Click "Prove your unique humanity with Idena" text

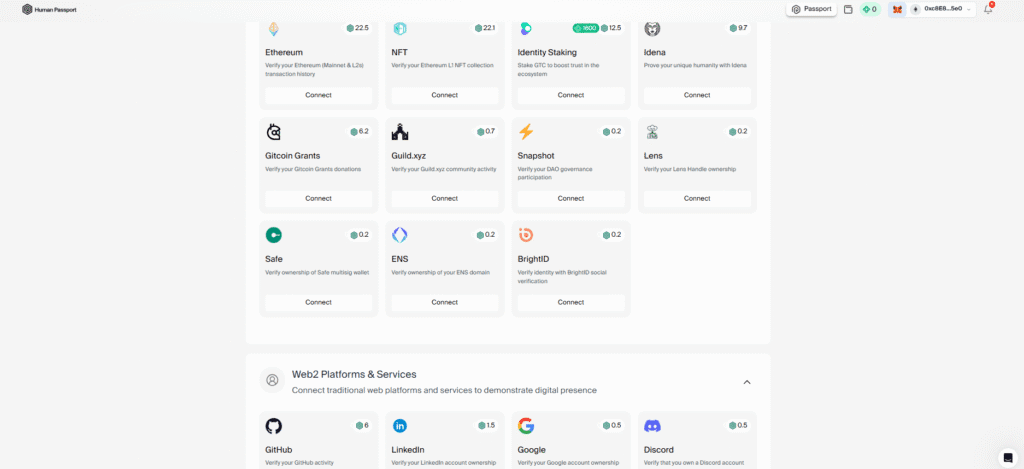click(x=695, y=65)
